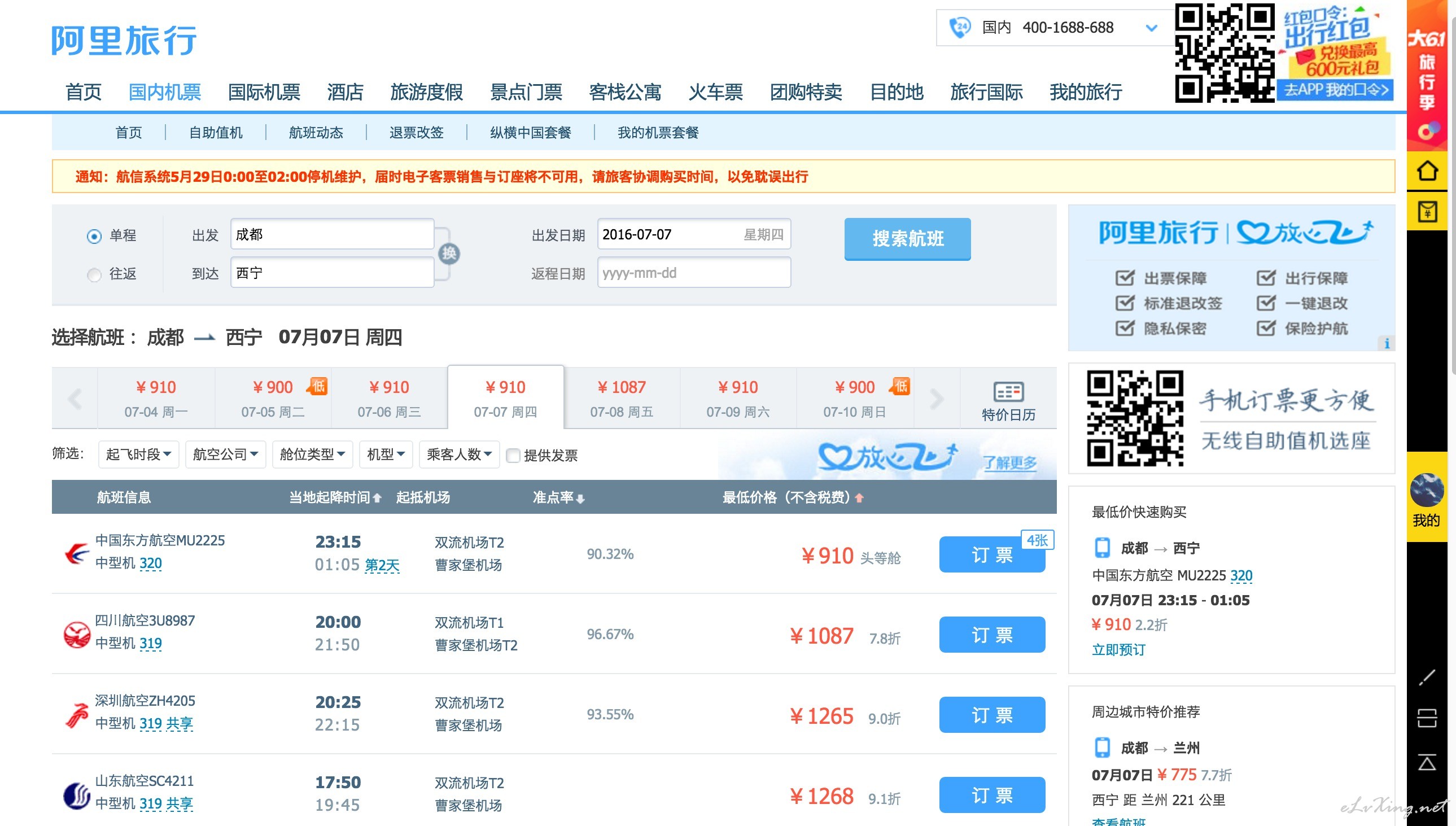Click the home icon in right sidebar
The width and height of the screenshot is (1456, 826).
1427,170
